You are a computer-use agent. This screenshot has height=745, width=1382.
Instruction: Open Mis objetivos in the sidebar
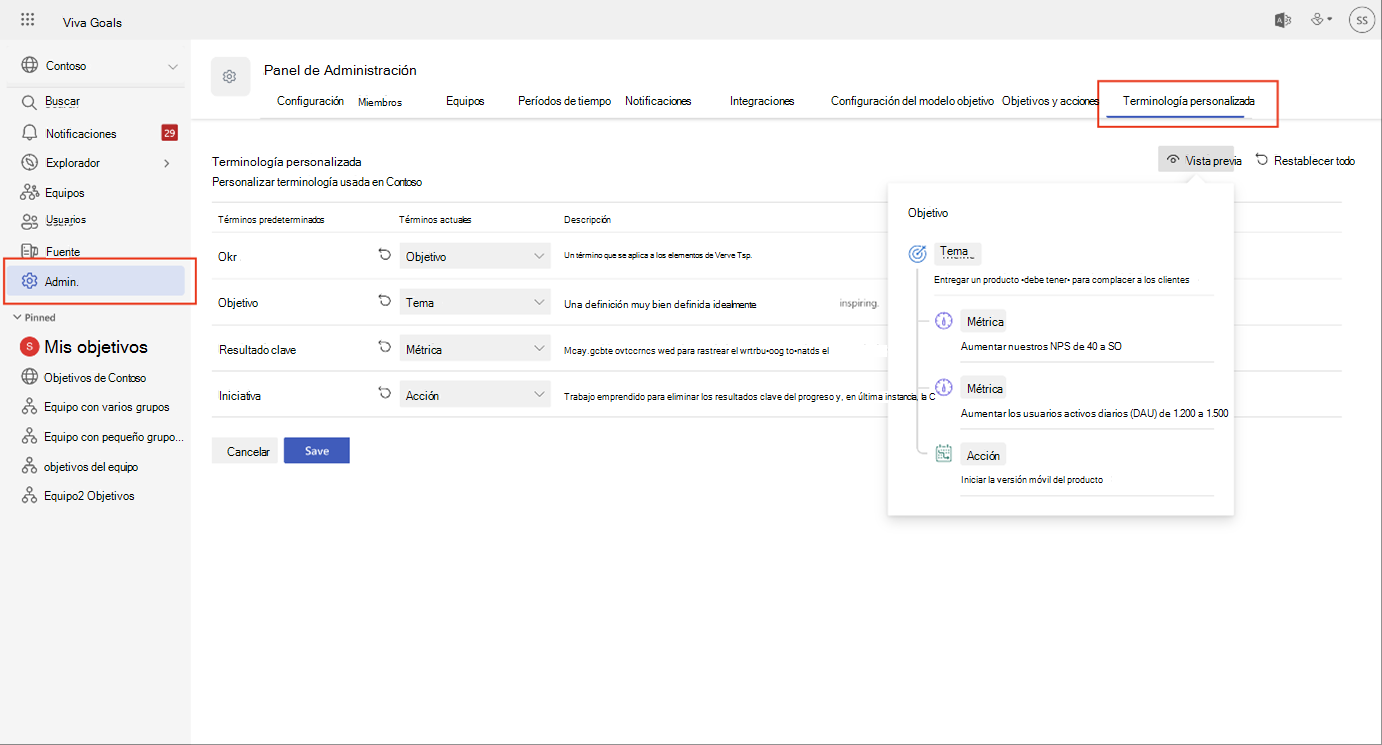[x=96, y=347]
